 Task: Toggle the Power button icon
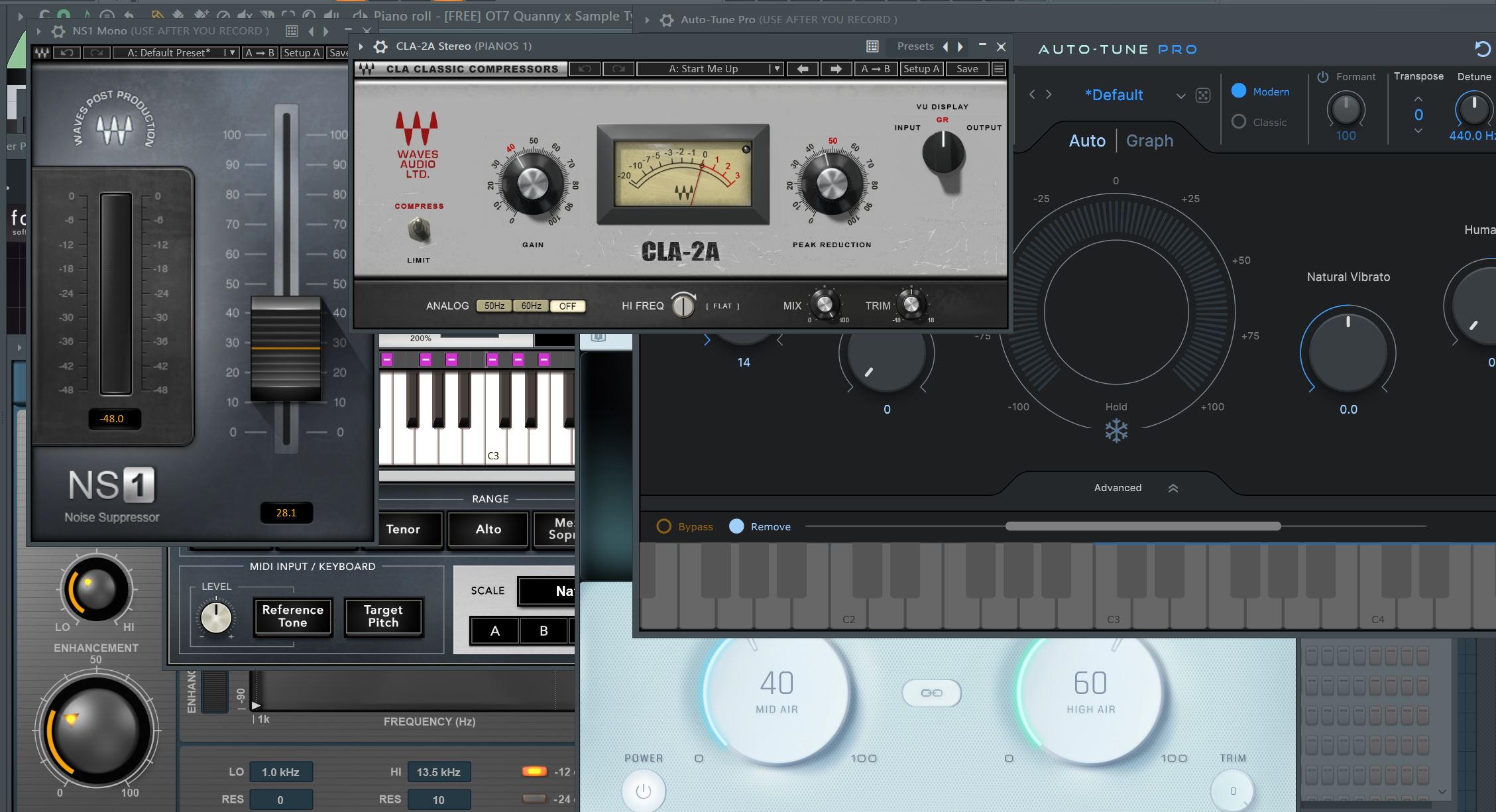[x=644, y=791]
